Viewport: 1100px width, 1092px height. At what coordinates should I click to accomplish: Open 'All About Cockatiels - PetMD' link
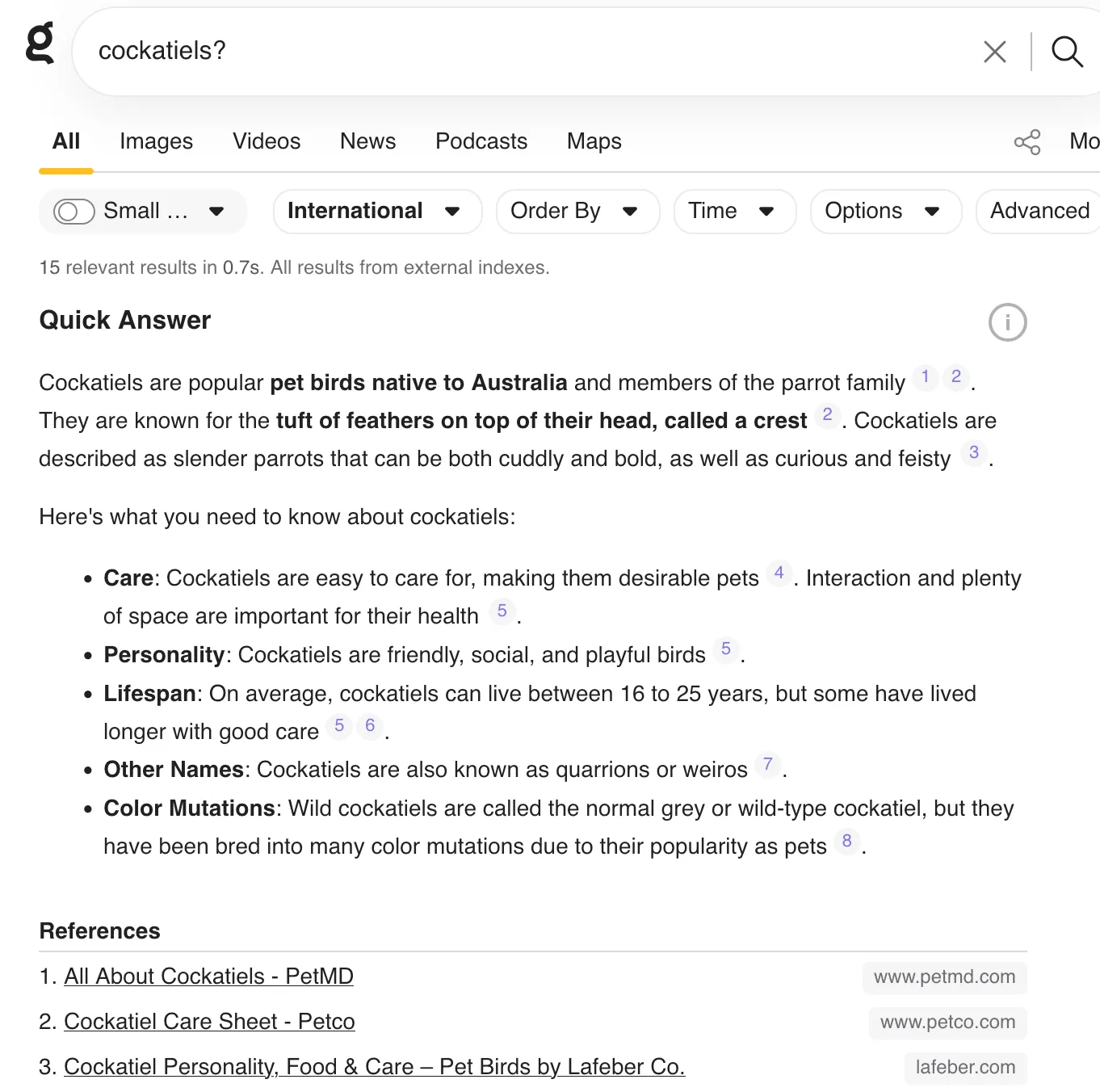coord(208,976)
